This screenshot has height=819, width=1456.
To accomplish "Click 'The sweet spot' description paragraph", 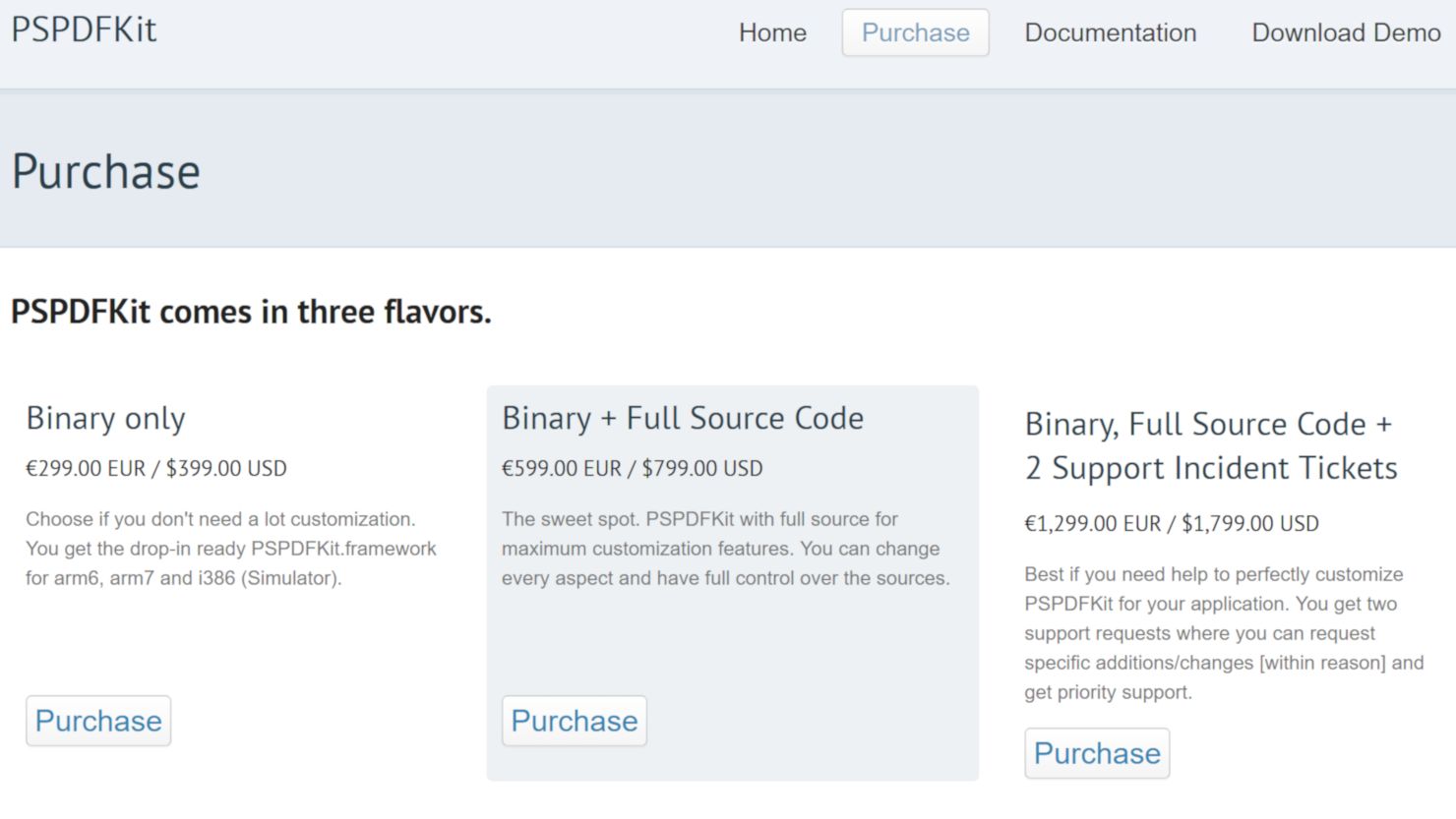I will (725, 549).
